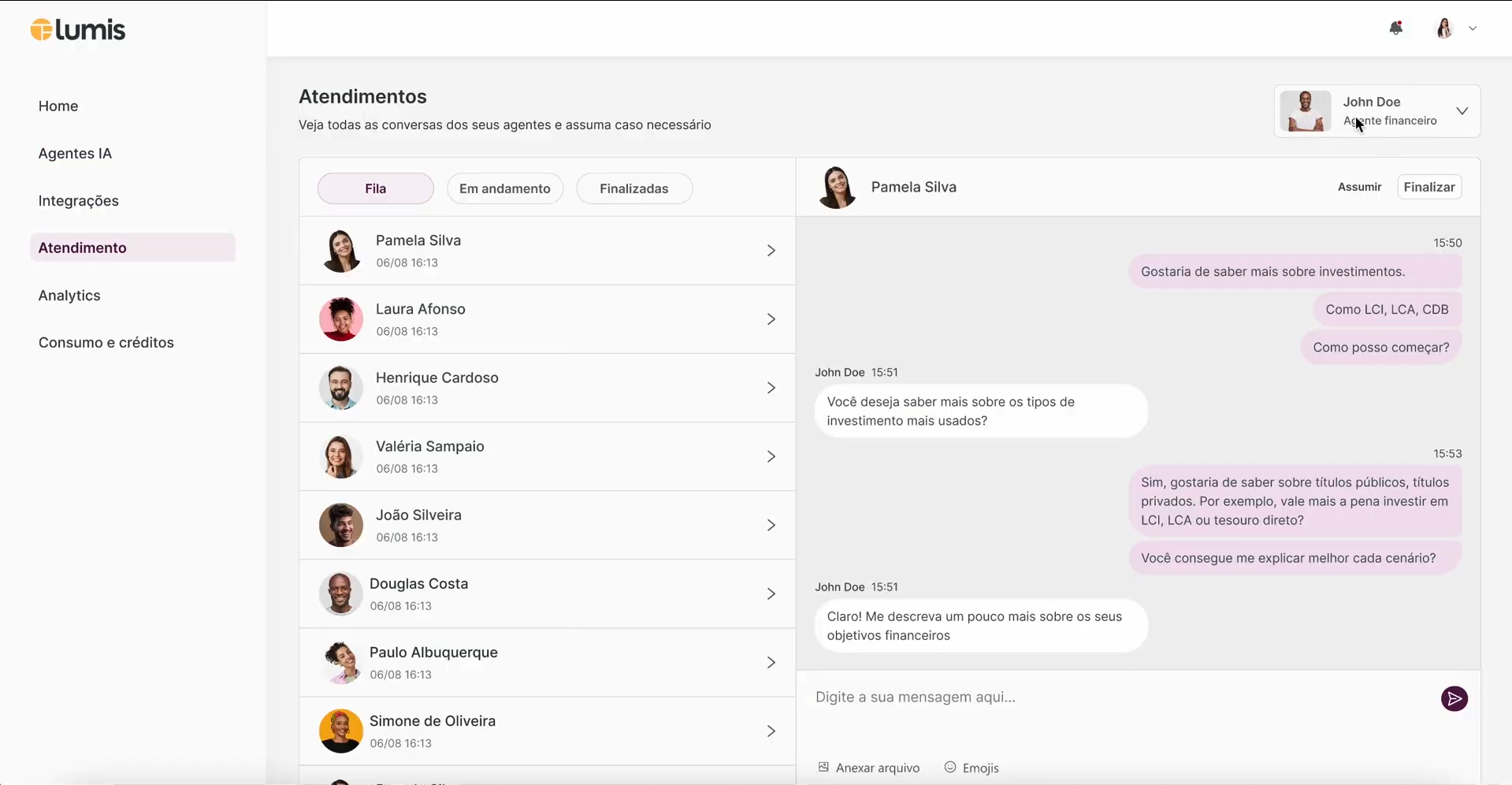
Task: Click John Doe reply about tipos de investimento
Action: coord(981,411)
